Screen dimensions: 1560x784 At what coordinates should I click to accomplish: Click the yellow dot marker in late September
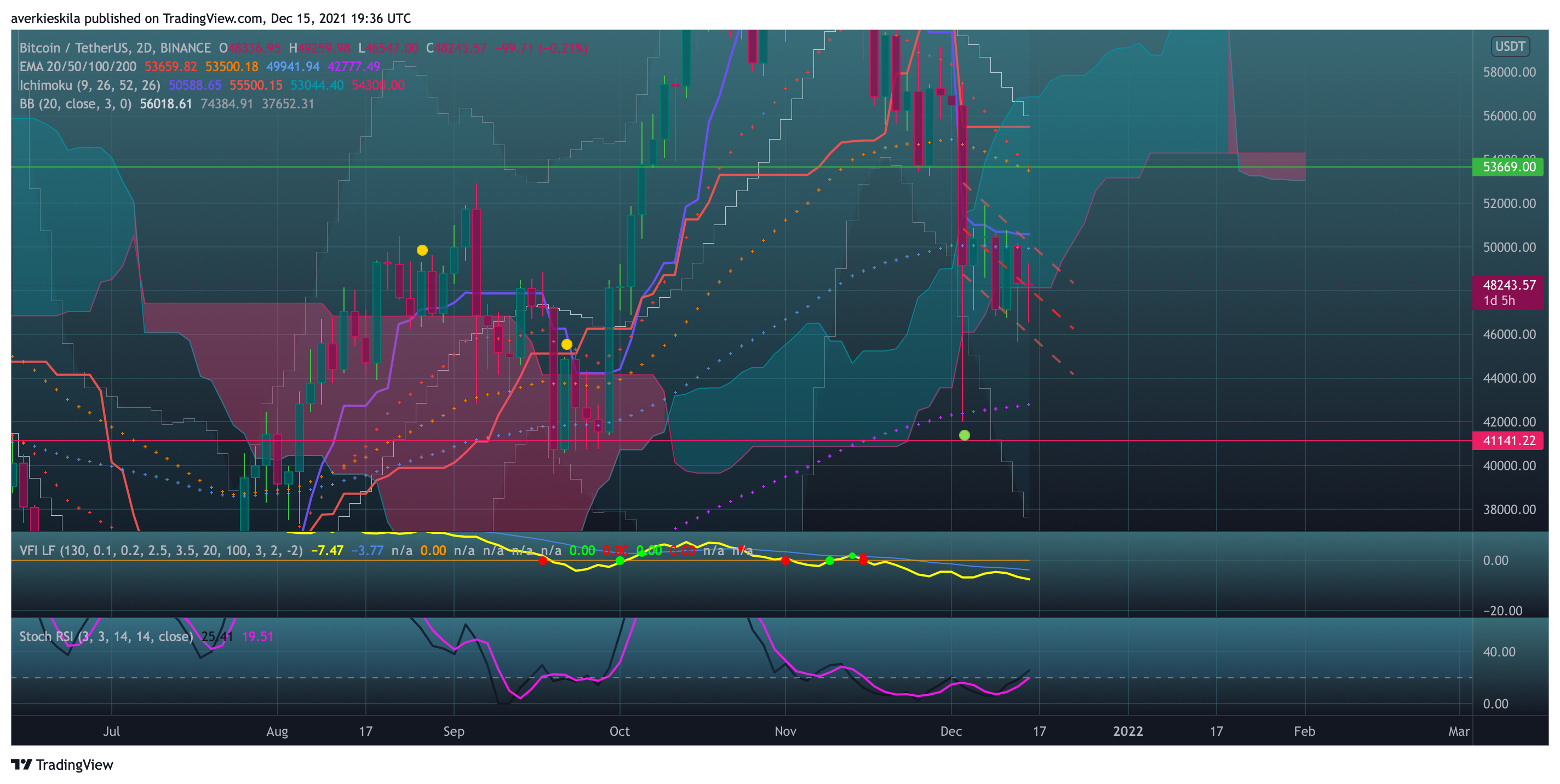tap(566, 344)
